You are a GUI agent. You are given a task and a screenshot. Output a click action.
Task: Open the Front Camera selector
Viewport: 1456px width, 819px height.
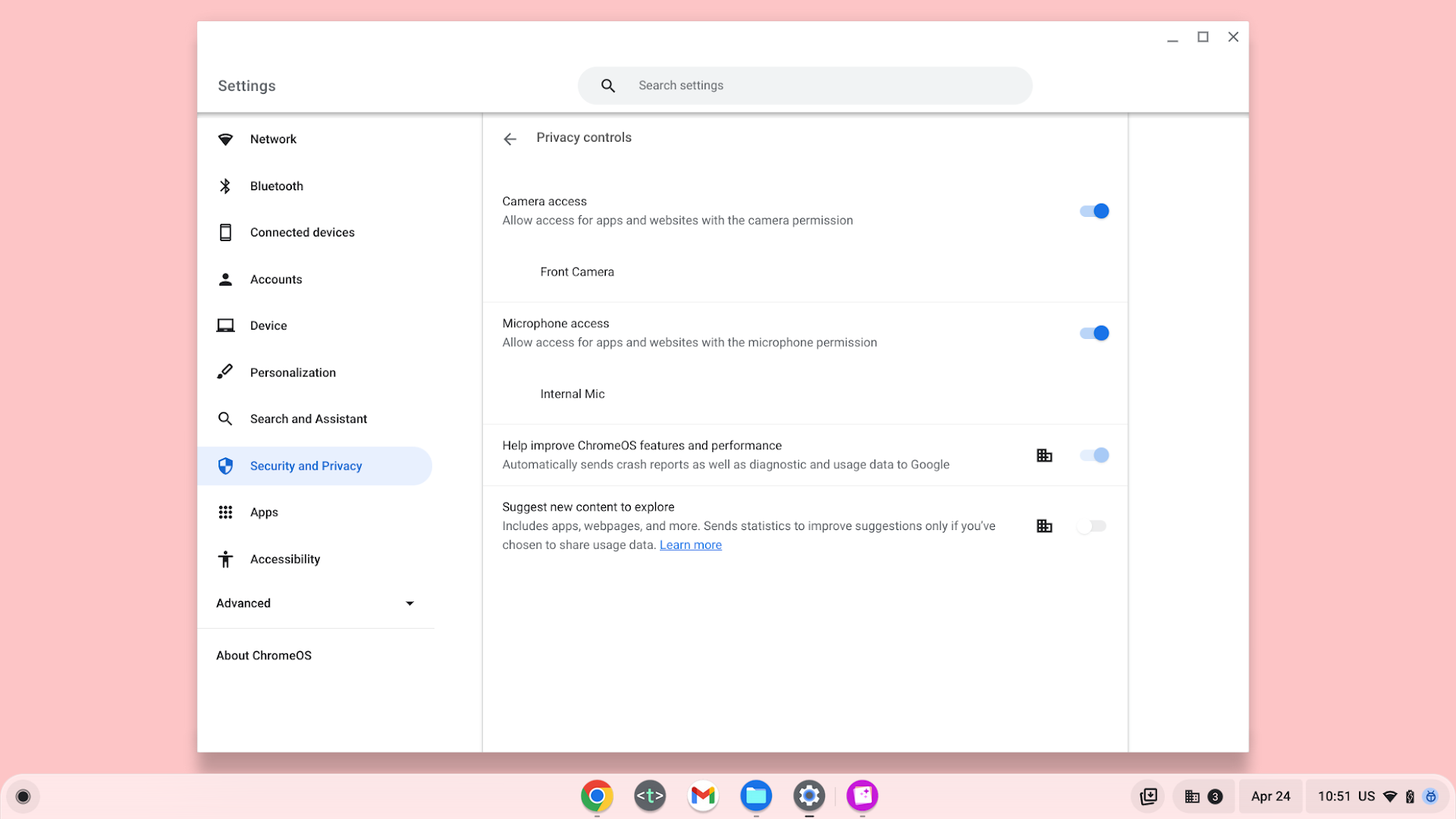[577, 272]
